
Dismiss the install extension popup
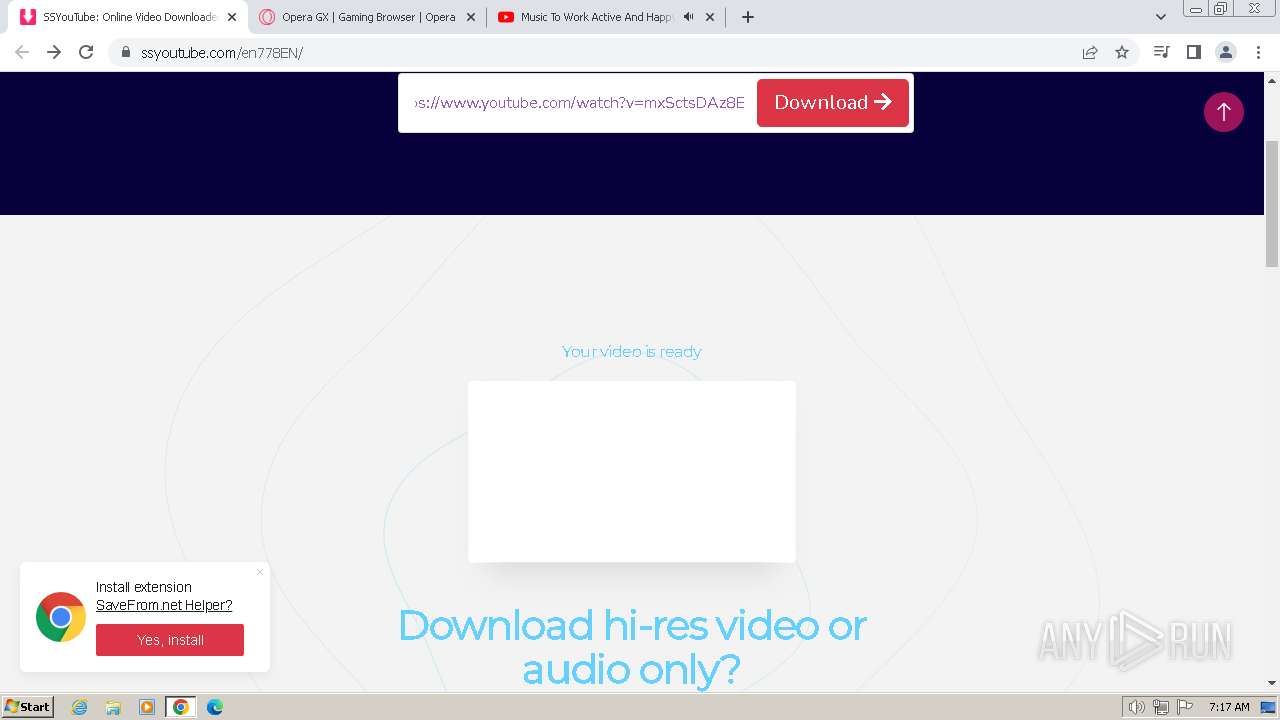pyautogui.click(x=260, y=572)
